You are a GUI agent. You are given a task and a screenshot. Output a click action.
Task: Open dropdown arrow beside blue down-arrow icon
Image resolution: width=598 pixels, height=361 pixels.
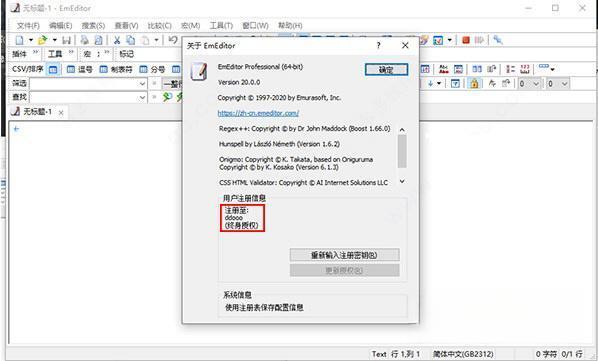[x=439, y=83]
